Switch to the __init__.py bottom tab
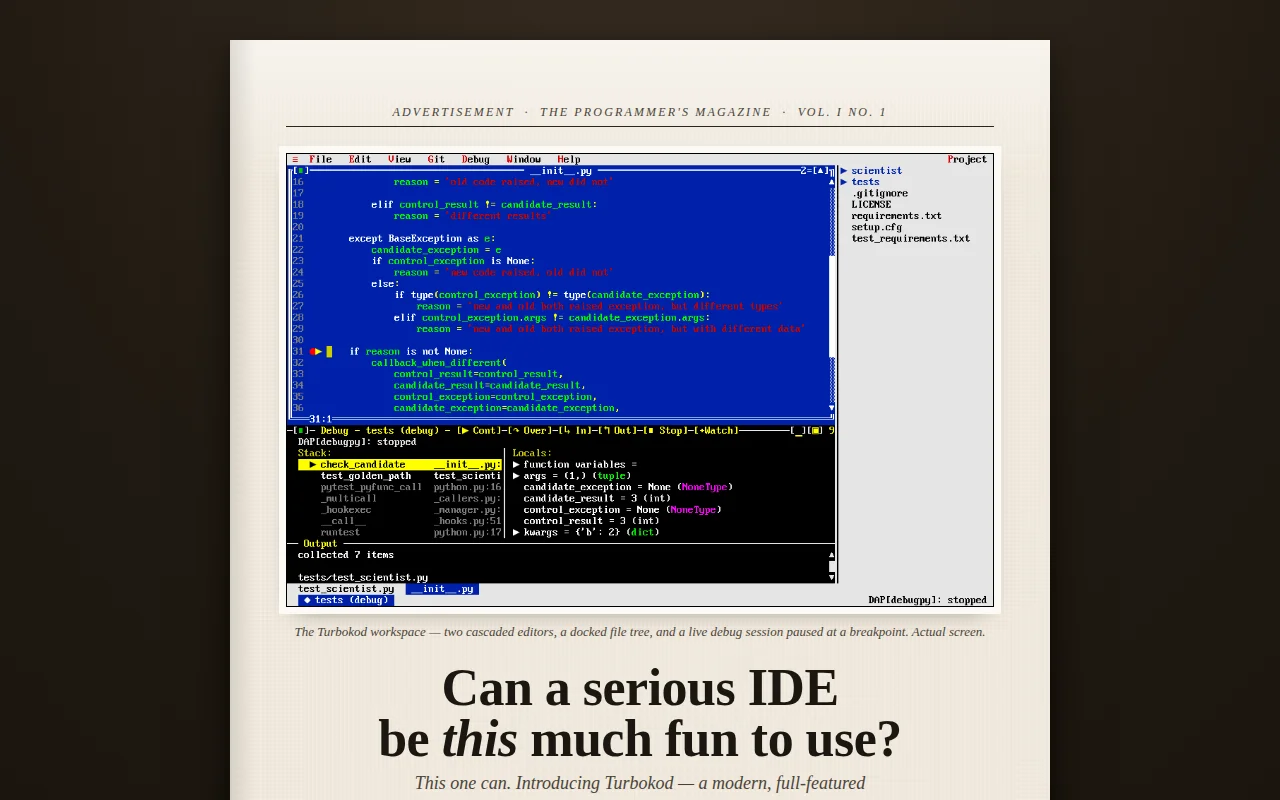The image size is (1280, 800). pyautogui.click(x=442, y=589)
